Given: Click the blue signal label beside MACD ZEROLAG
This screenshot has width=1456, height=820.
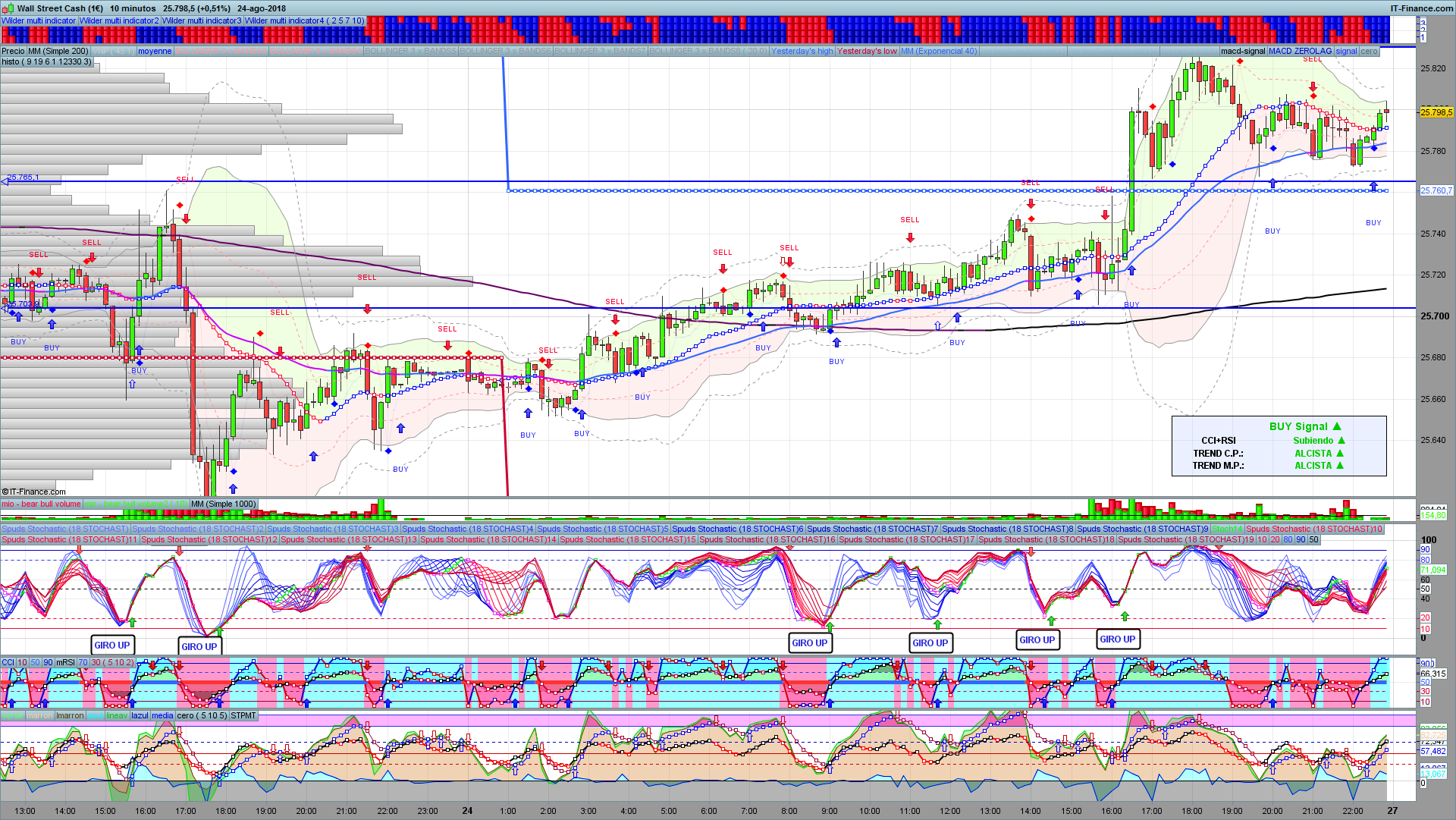Looking at the screenshot, I should click(1347, 51).
